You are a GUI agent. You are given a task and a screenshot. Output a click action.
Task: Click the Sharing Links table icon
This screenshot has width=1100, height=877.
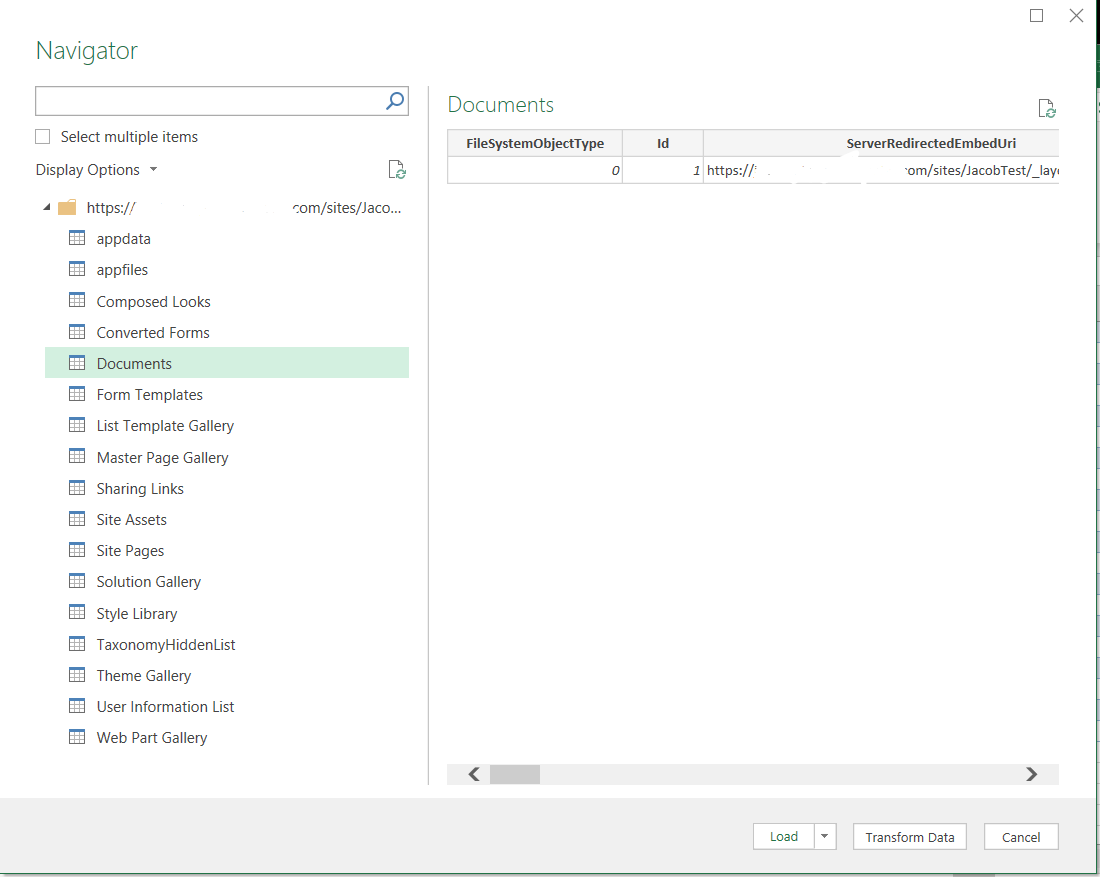click(x=77, y=488)
